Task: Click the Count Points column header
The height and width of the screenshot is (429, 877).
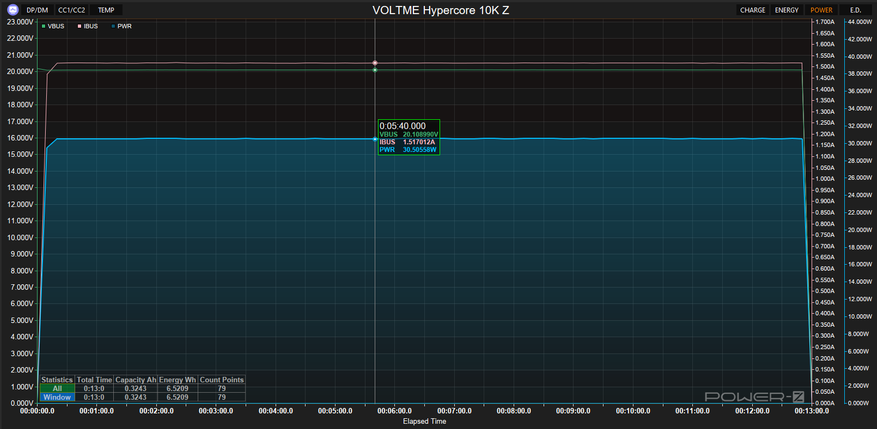Action: click(x=221, y=379)
